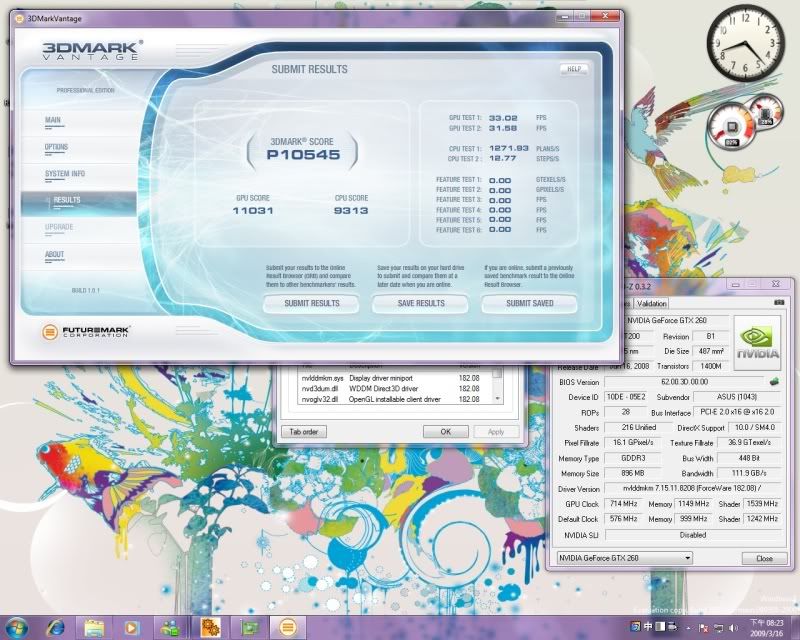800x640 pixels.
Task: Open the Windows Start menu
Action: (x=16, y=627)
